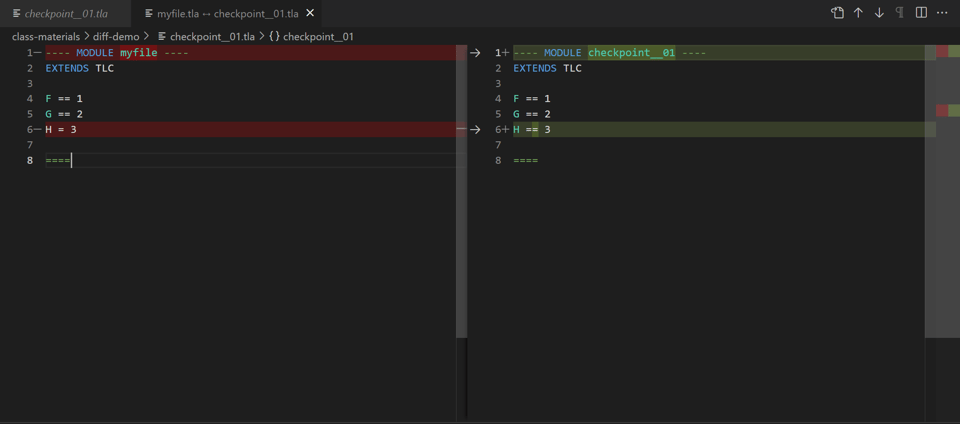960x424 pixels.
Task: Click red overview ruler marker at top right
Action: (x=941, y=52)
